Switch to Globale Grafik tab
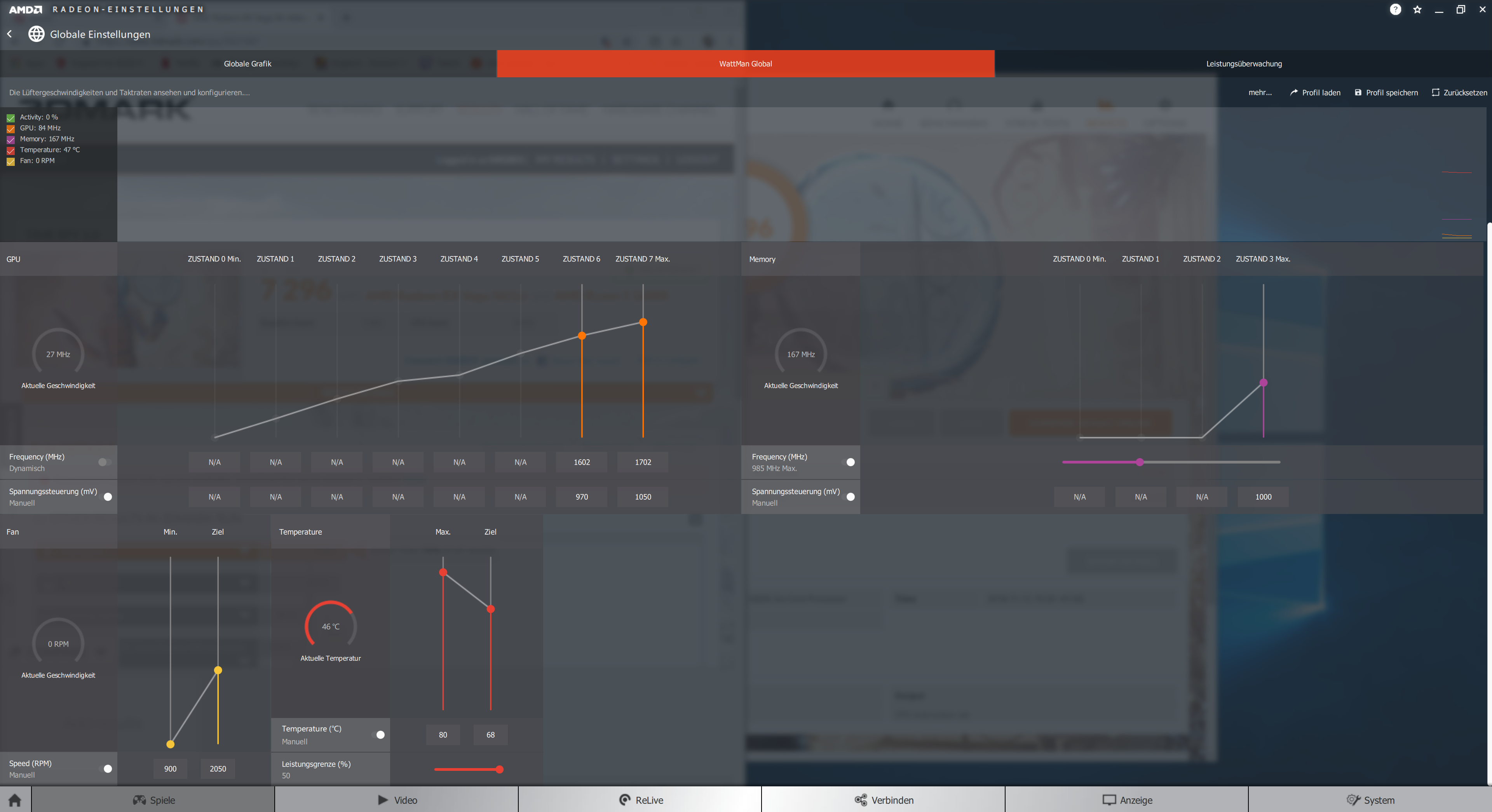 pos(248,64)
